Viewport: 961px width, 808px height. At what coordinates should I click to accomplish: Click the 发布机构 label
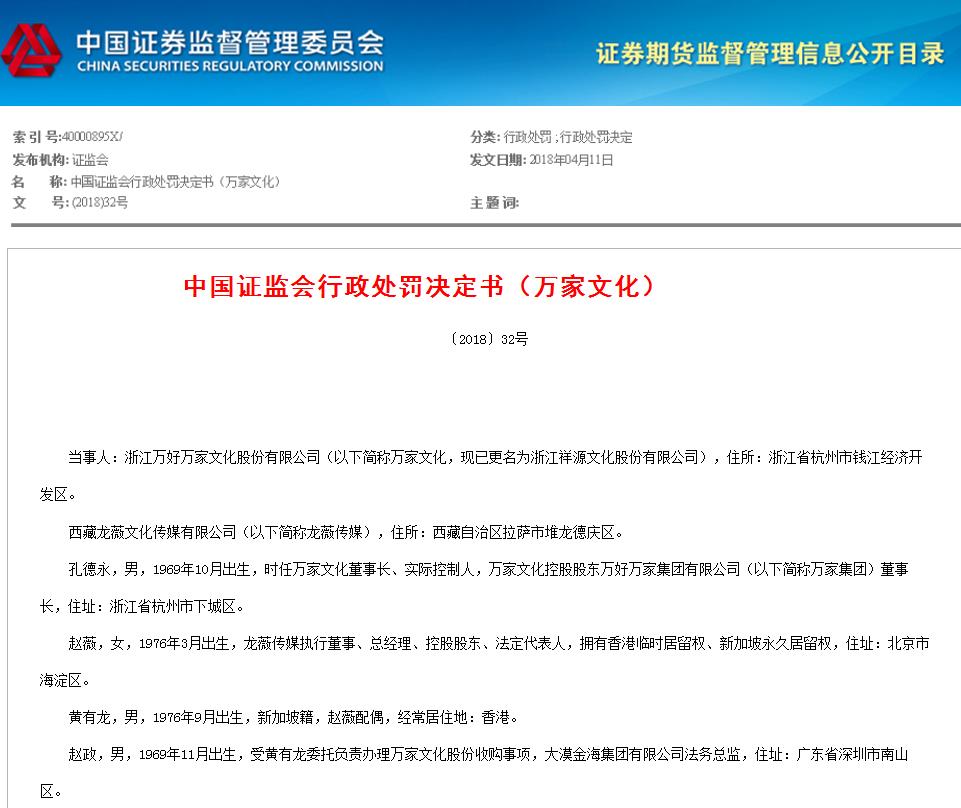point(40,160)
